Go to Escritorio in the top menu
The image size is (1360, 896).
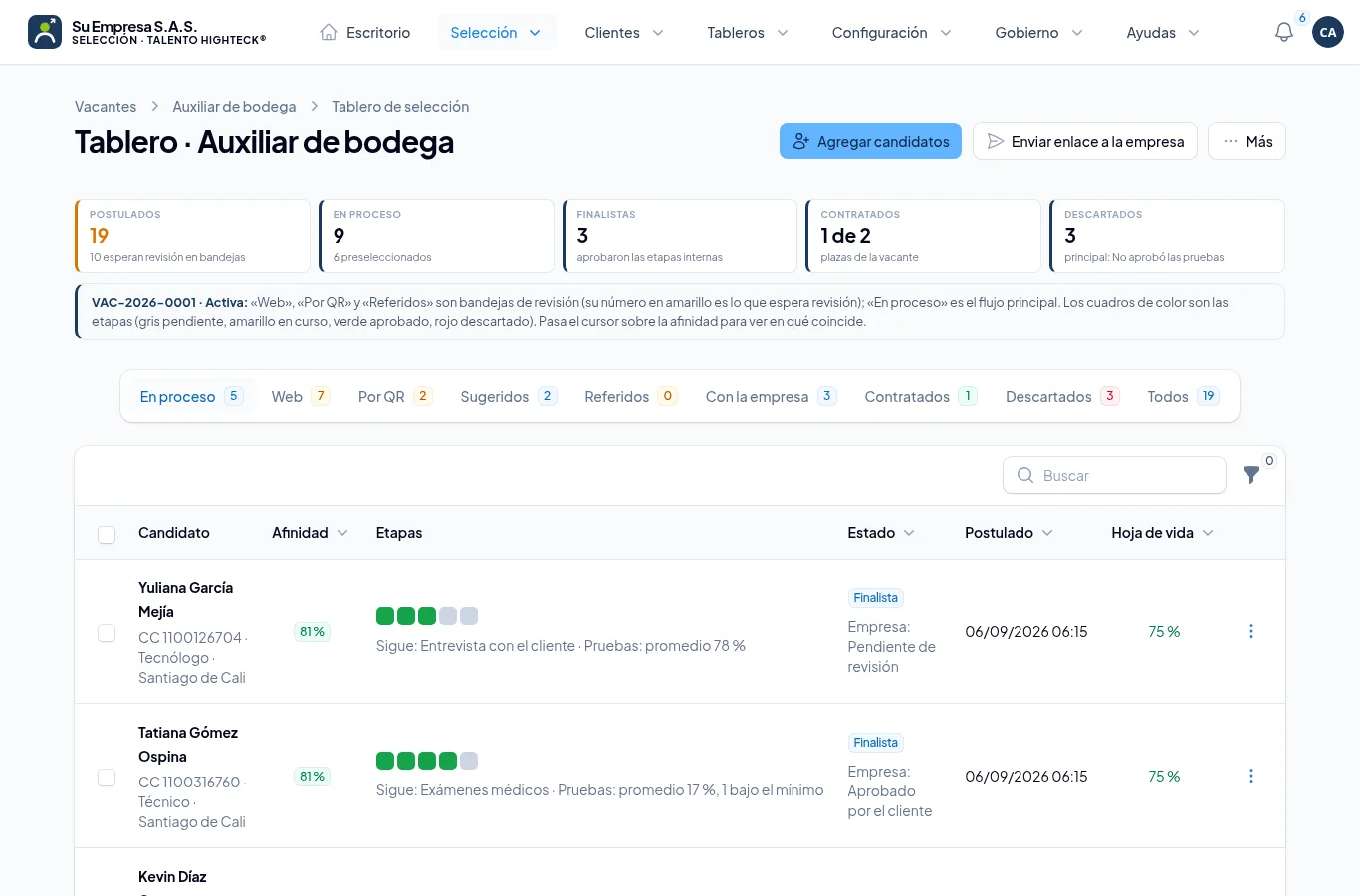[365, 32]
